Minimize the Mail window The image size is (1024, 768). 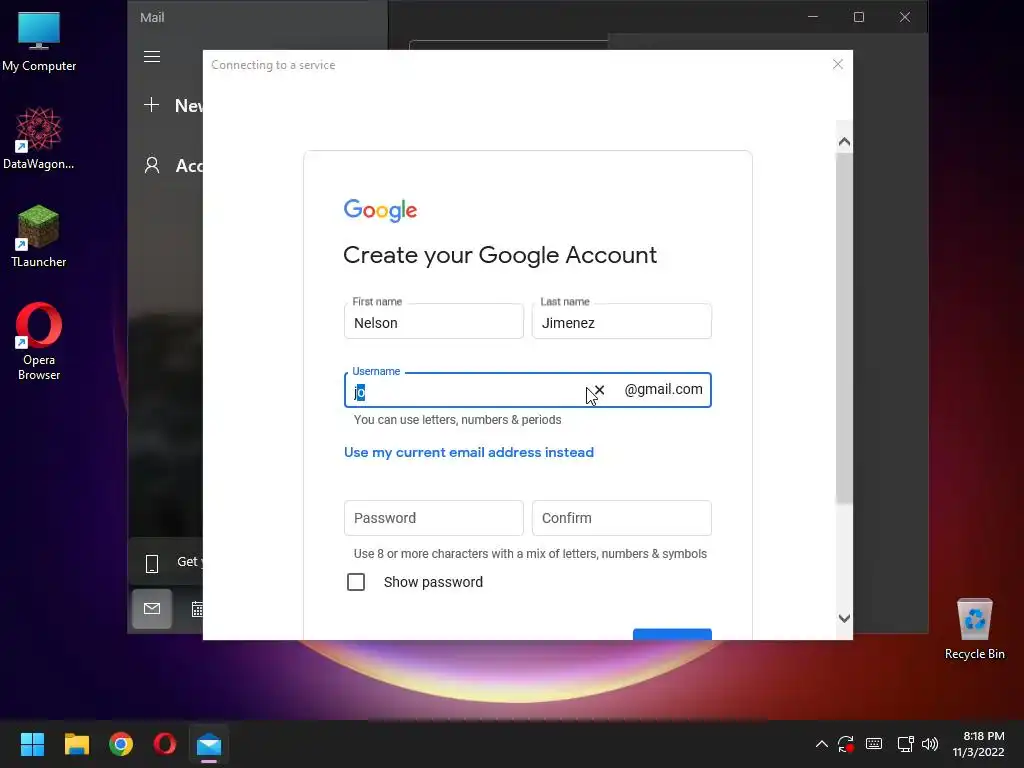[x=813, y=17]
